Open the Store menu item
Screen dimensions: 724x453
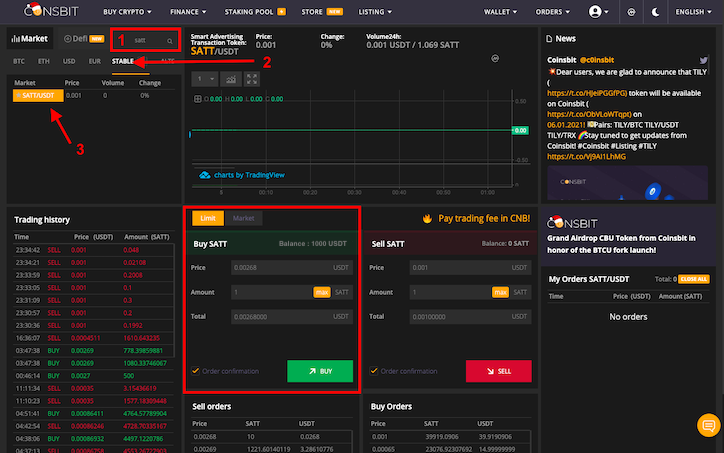coord(322,12)
